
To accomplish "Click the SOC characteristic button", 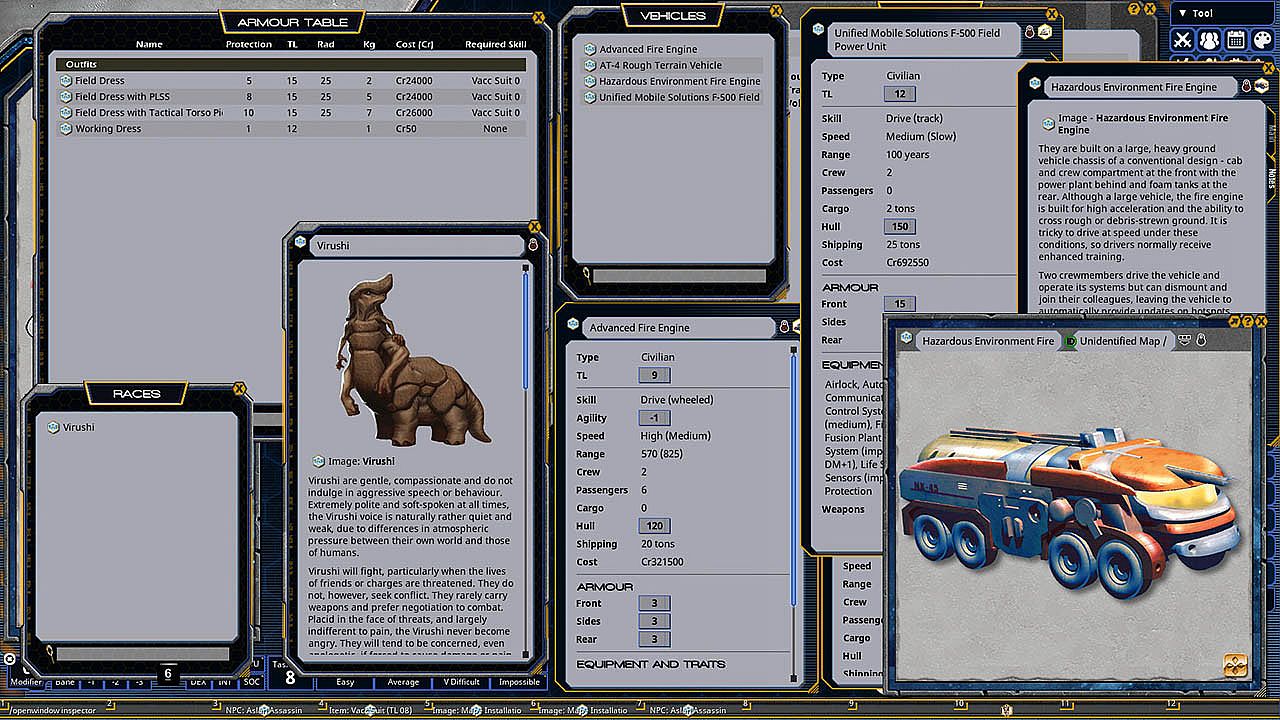I will (x=253, y=682).
